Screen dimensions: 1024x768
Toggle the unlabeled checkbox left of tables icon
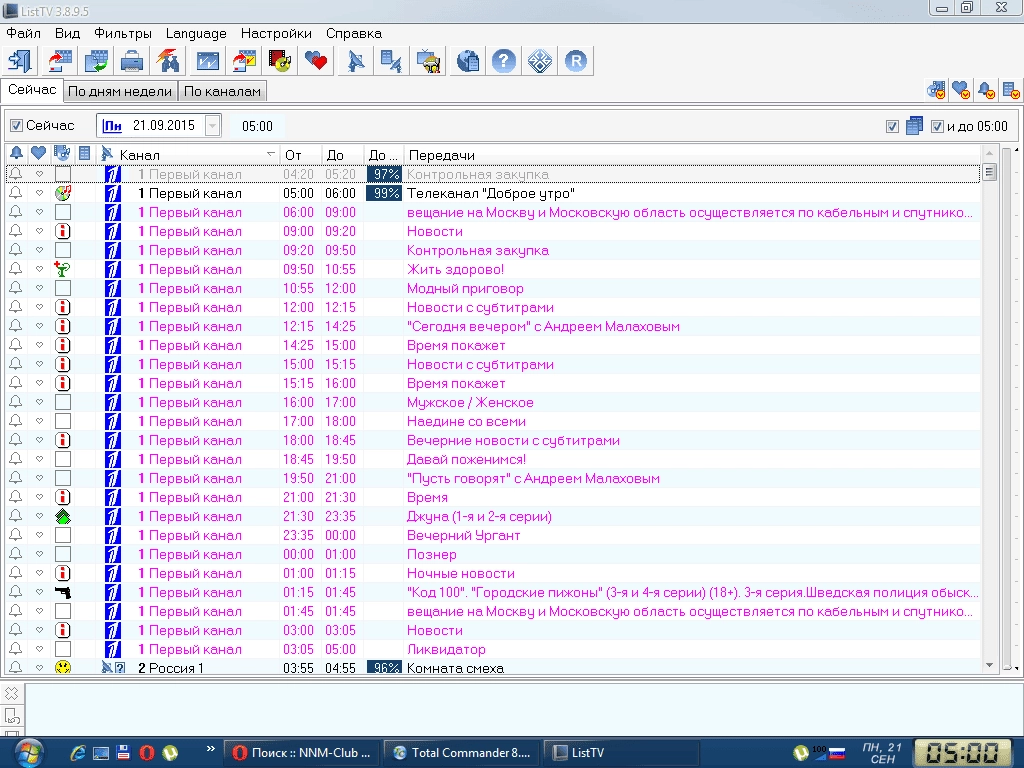point(892,126)
